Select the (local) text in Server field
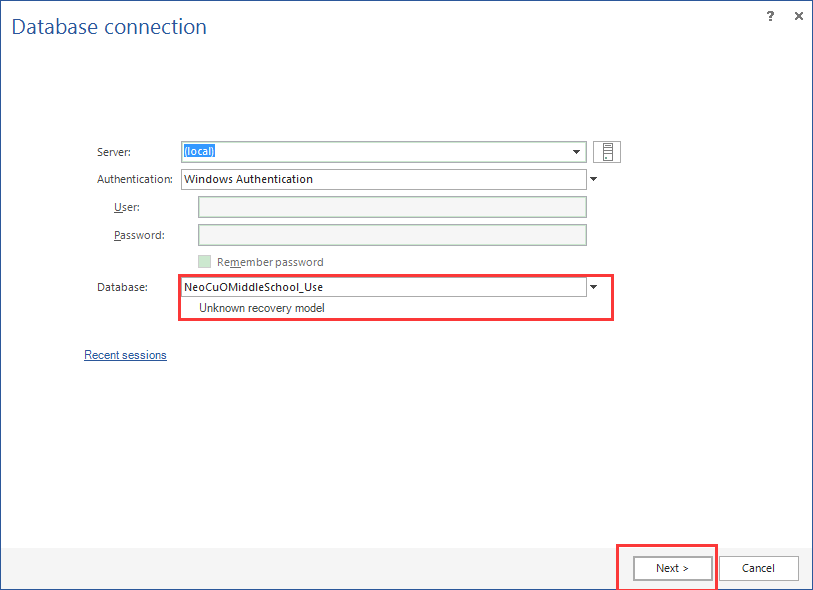 click(198, 151)
